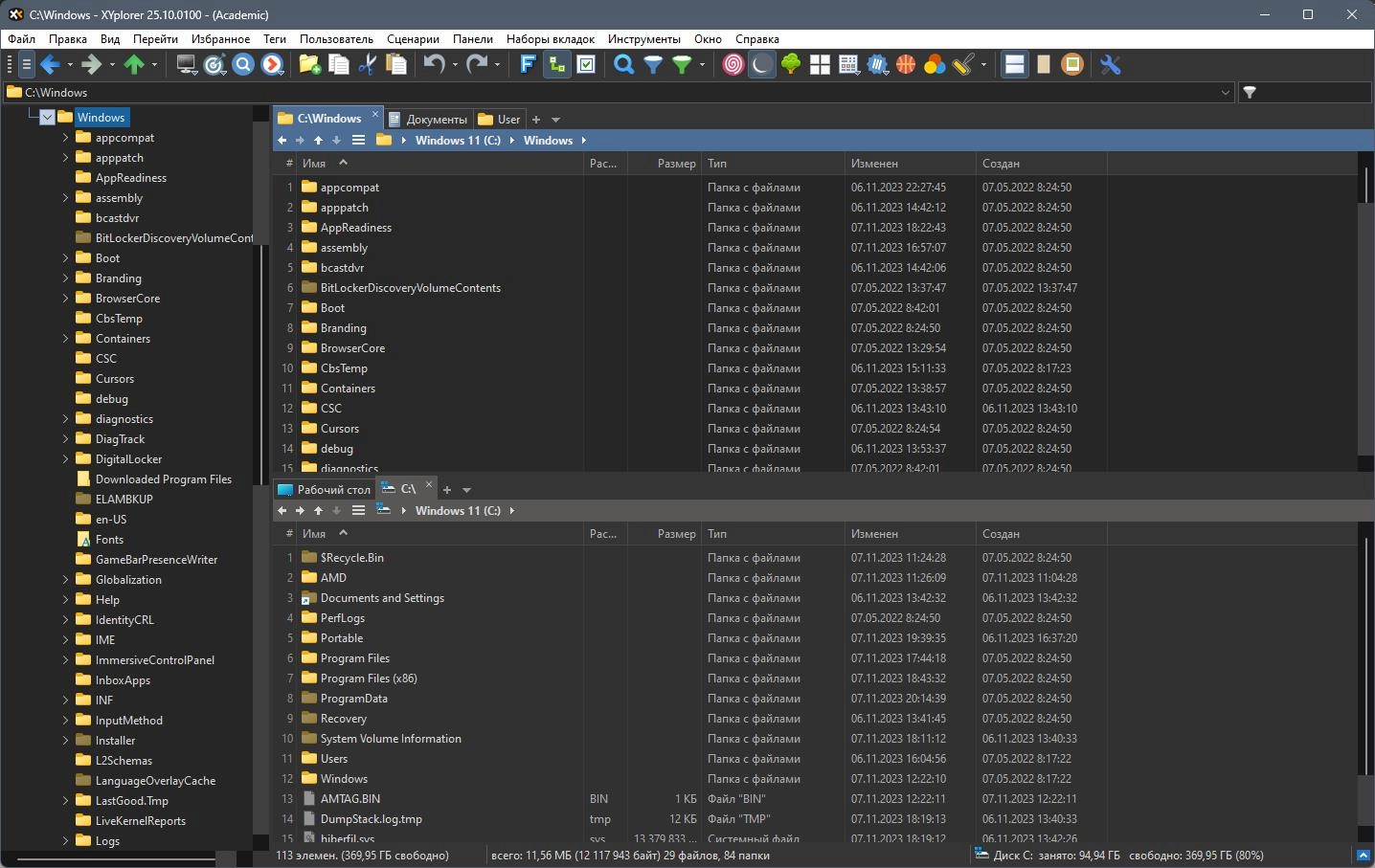The height and width of the screenshot is (868, 1375).
Task: Toggle selection checkboxes via the checkmark toolbar icon
Action: coord(586,65)
